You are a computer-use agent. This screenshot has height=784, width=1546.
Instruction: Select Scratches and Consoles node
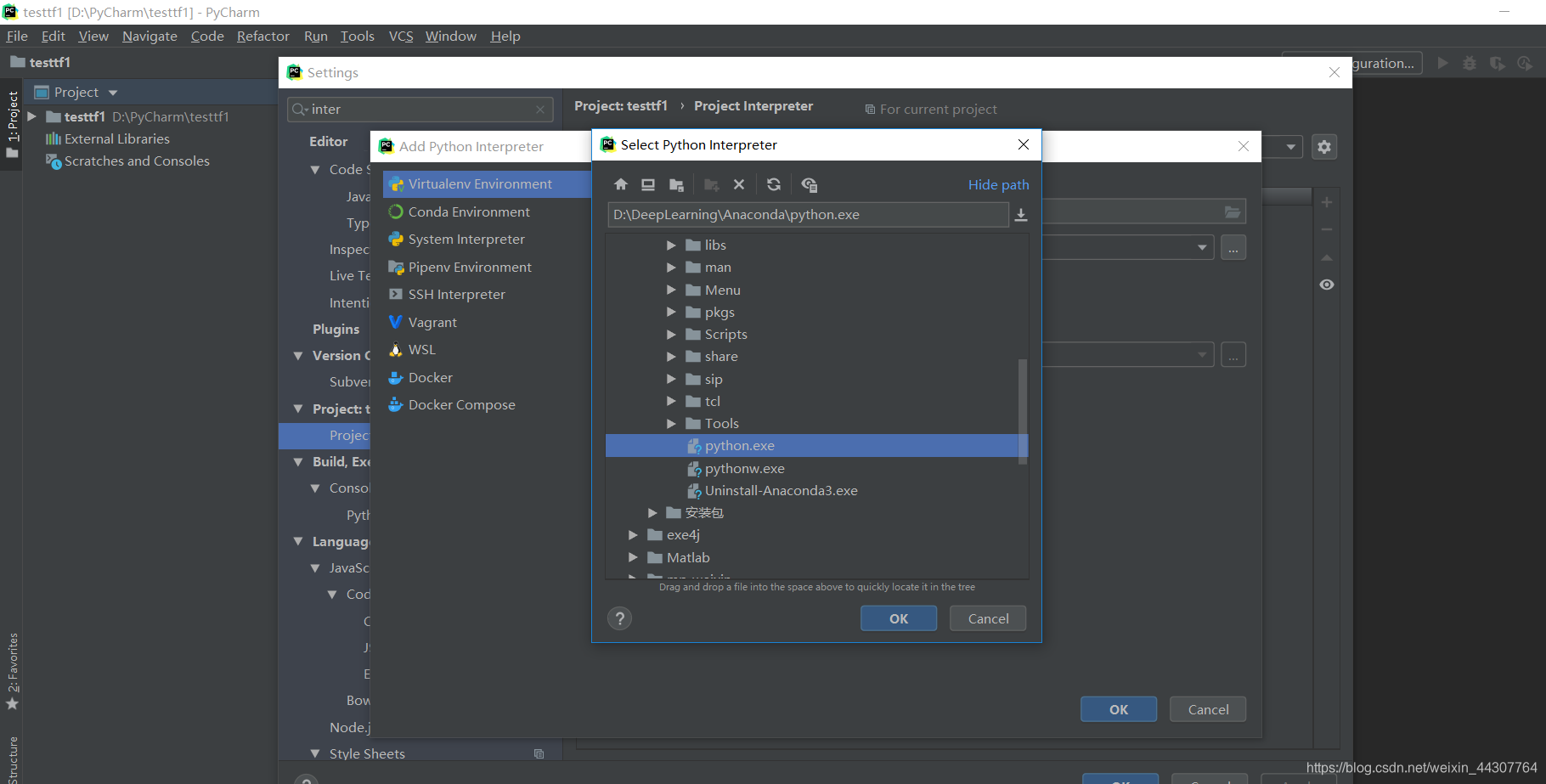[127, 161]
